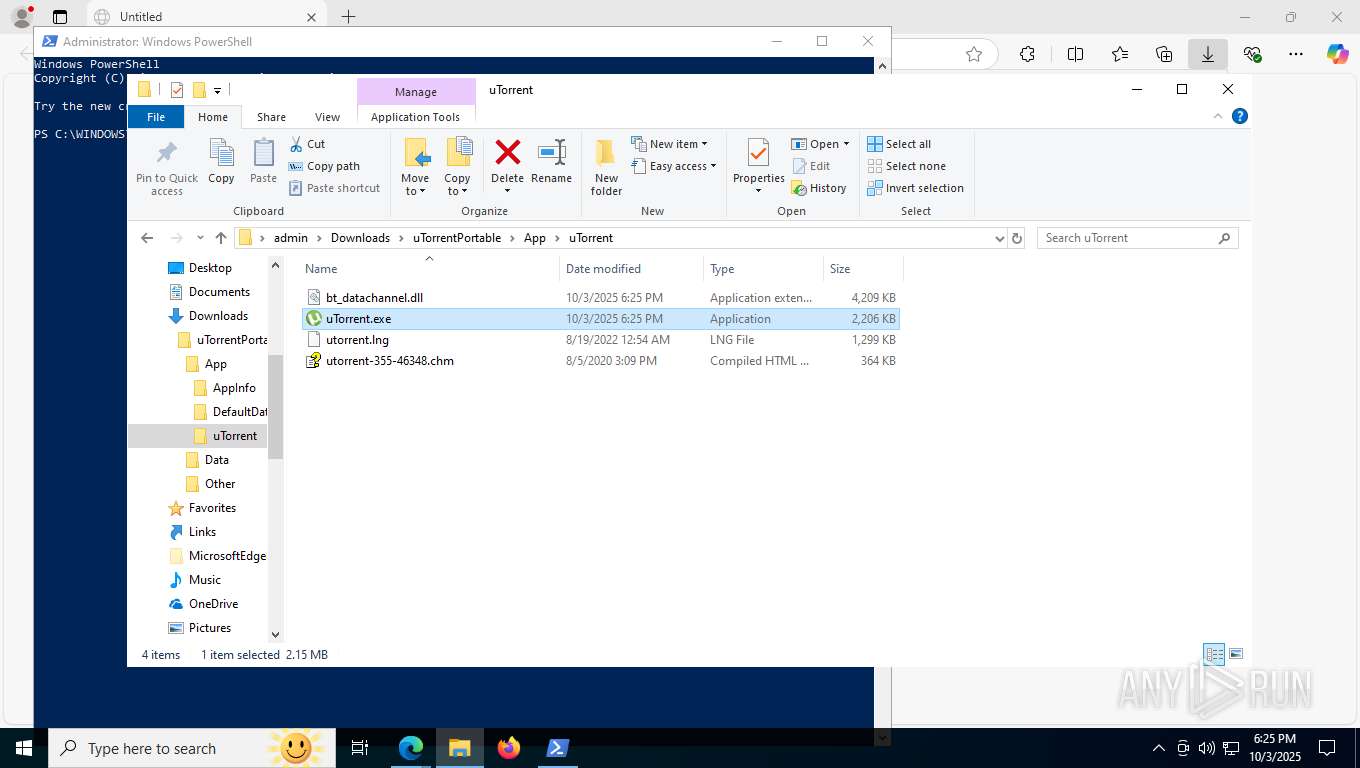Refresh the uTorrent folder view
1360x768 pixels.
tap(1017, 238)
